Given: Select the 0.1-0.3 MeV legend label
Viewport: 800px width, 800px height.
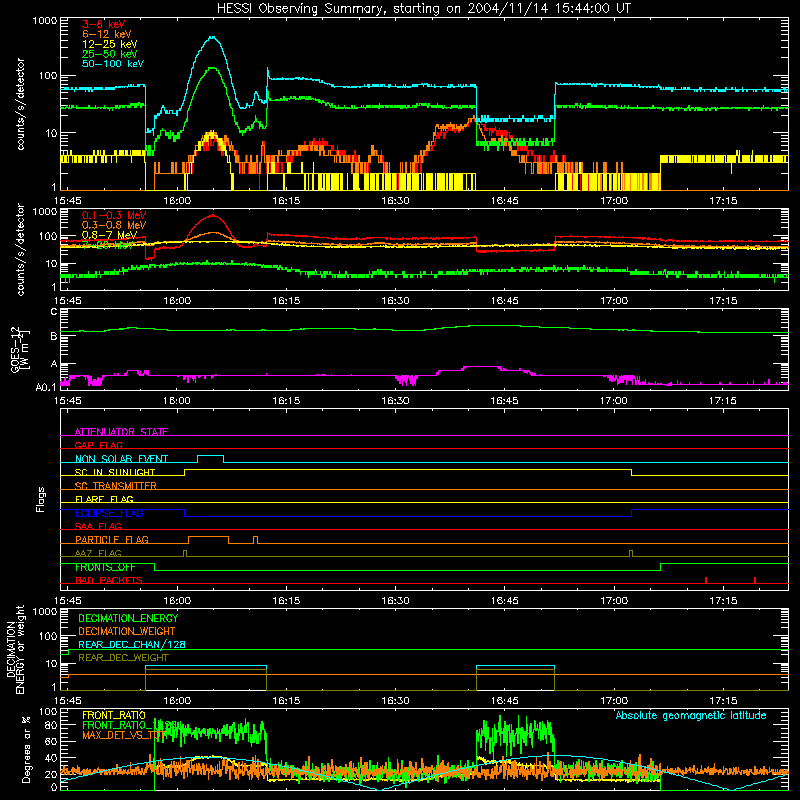Looking at the screenshot, I should pos(114,215).
